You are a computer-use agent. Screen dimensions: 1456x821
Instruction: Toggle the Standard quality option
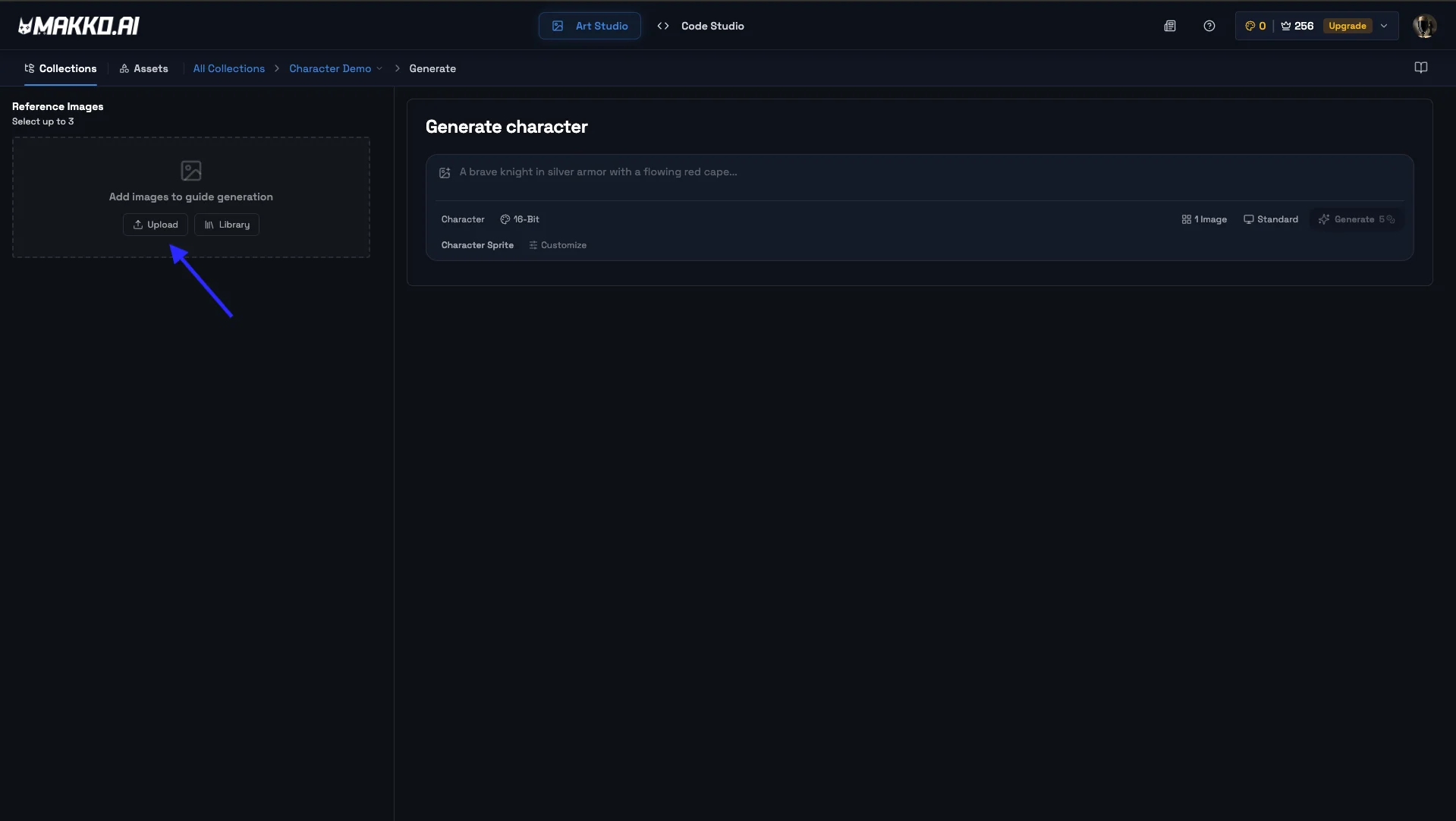tap(1270, 219)
